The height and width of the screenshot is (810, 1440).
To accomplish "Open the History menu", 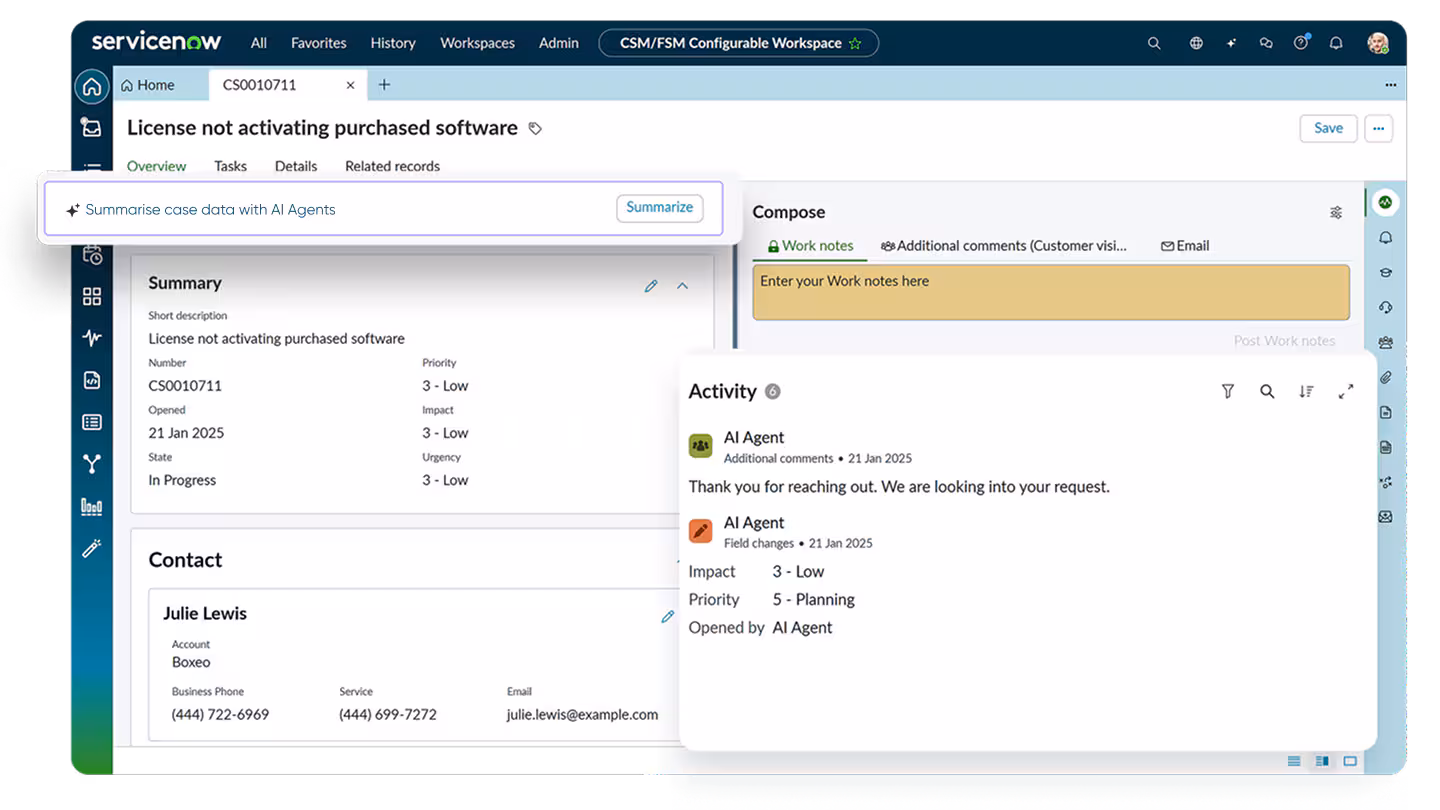I will pyautogui.click(x=393, y=43).
